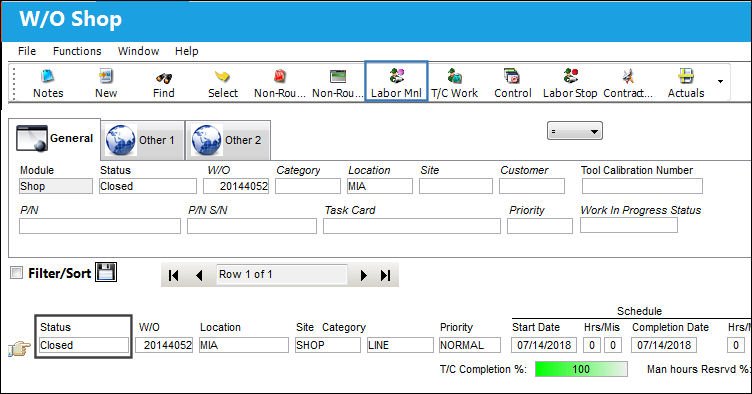Open the Labor Mnl tool
Viewport: 752px width, 394px height.
396,81
